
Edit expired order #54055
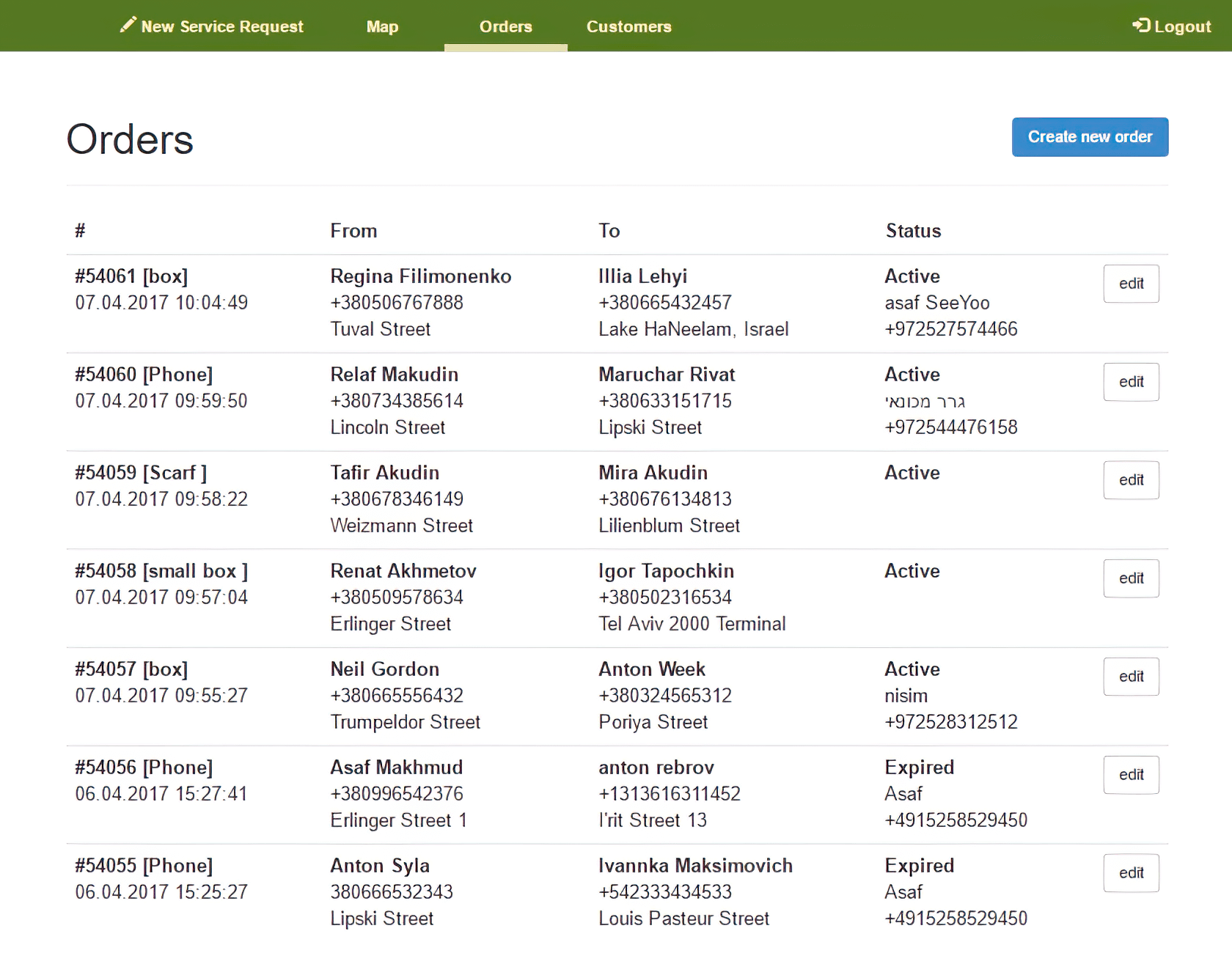tap(1130, 873)
